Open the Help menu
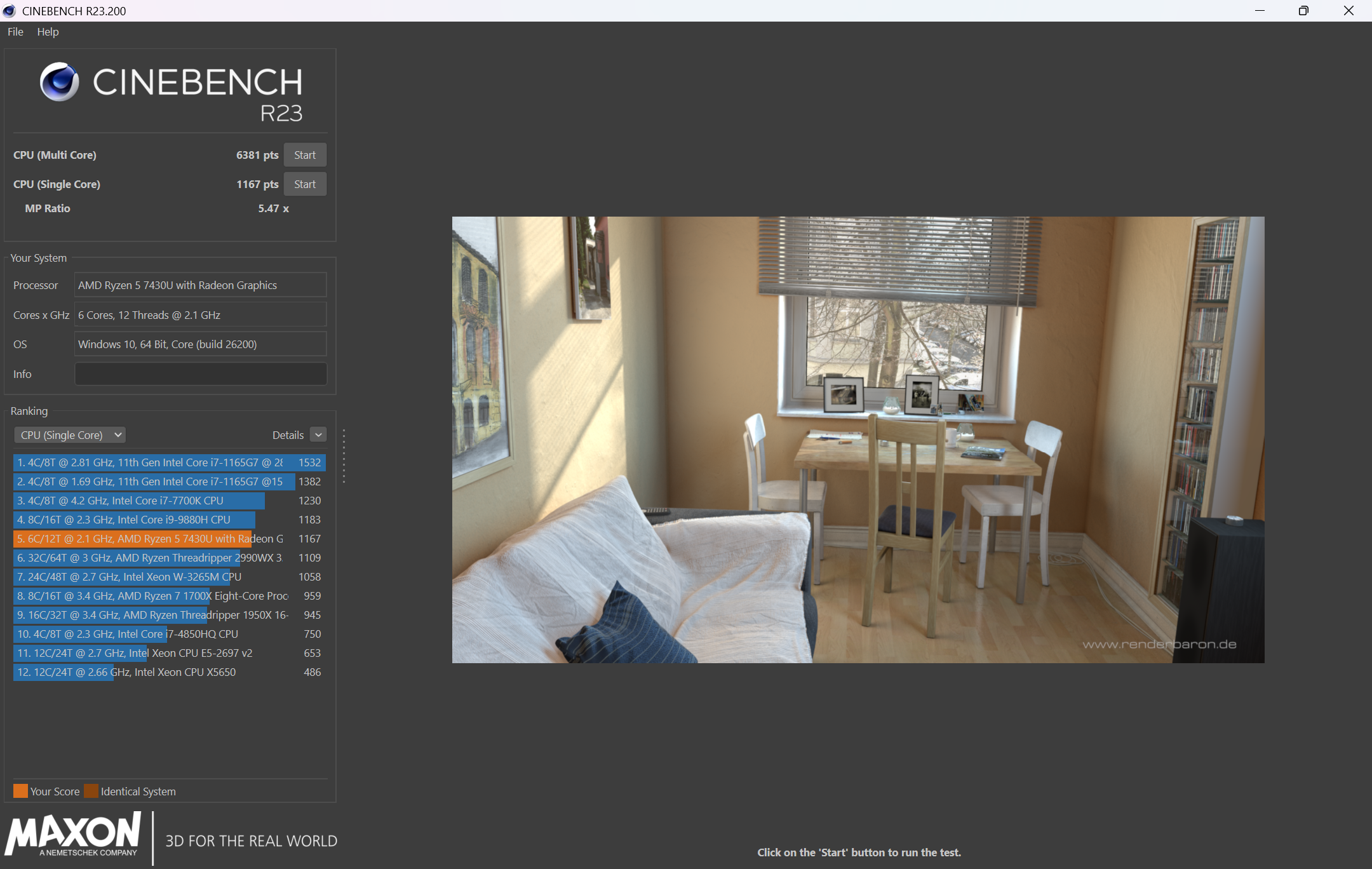This screenshot has width=1372, height=869. 48,32
